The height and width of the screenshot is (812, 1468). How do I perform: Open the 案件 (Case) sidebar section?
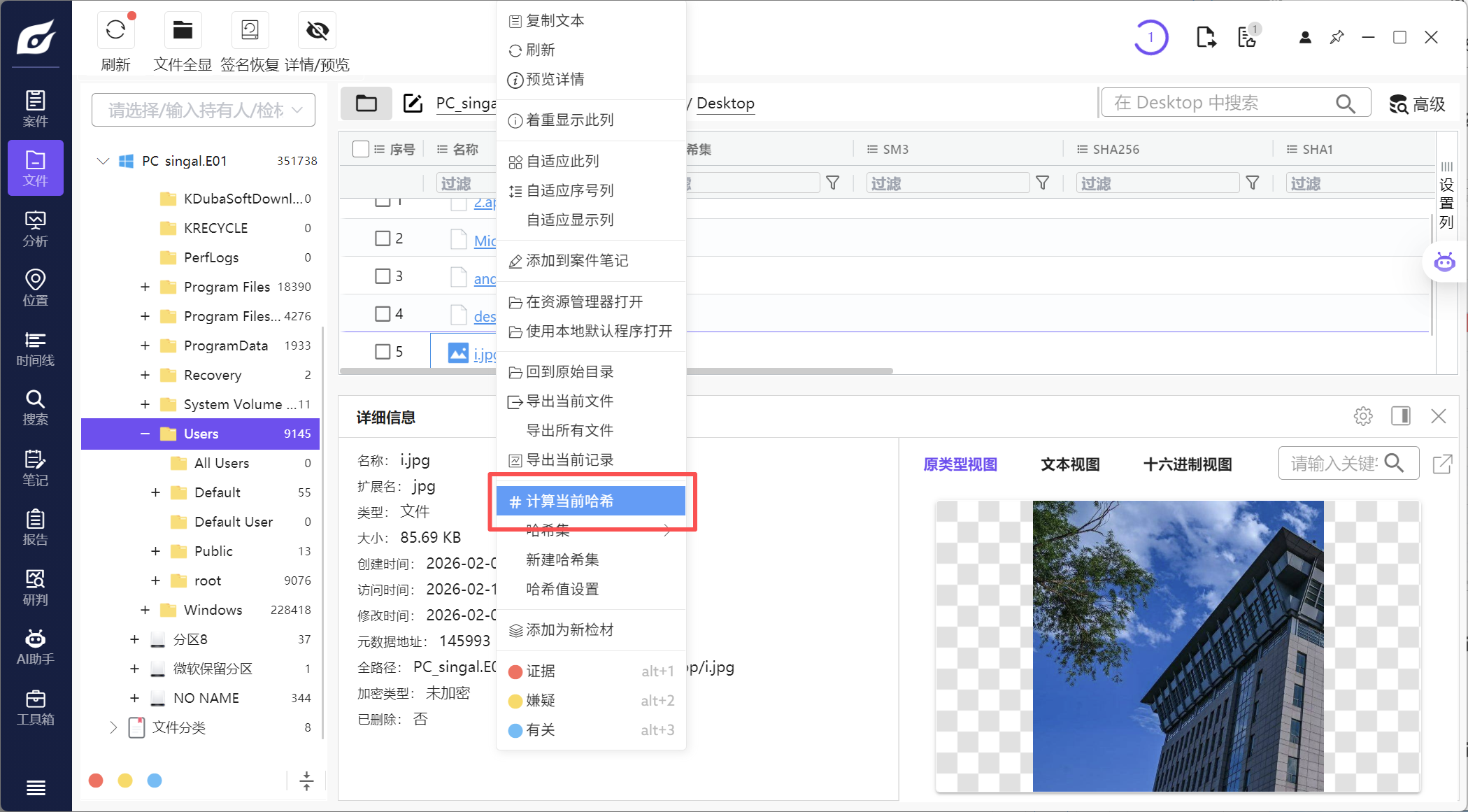tap(35, 108)
